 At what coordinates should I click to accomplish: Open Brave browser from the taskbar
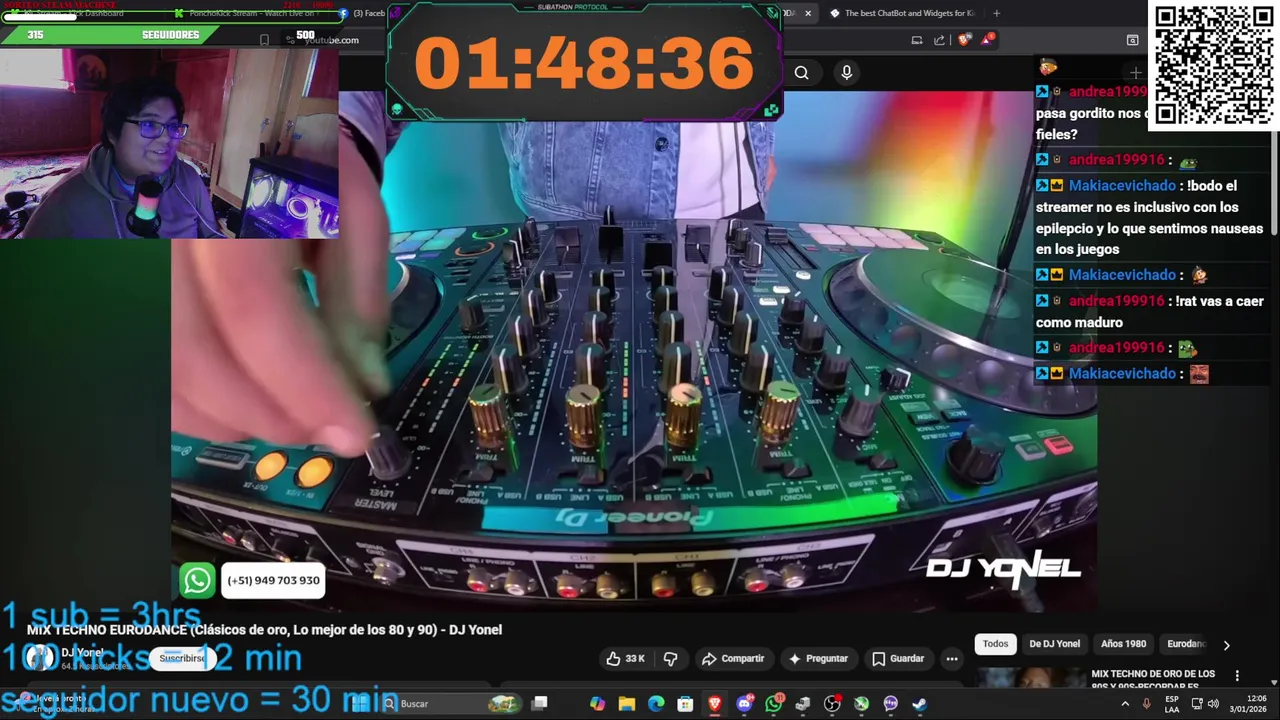714,704
